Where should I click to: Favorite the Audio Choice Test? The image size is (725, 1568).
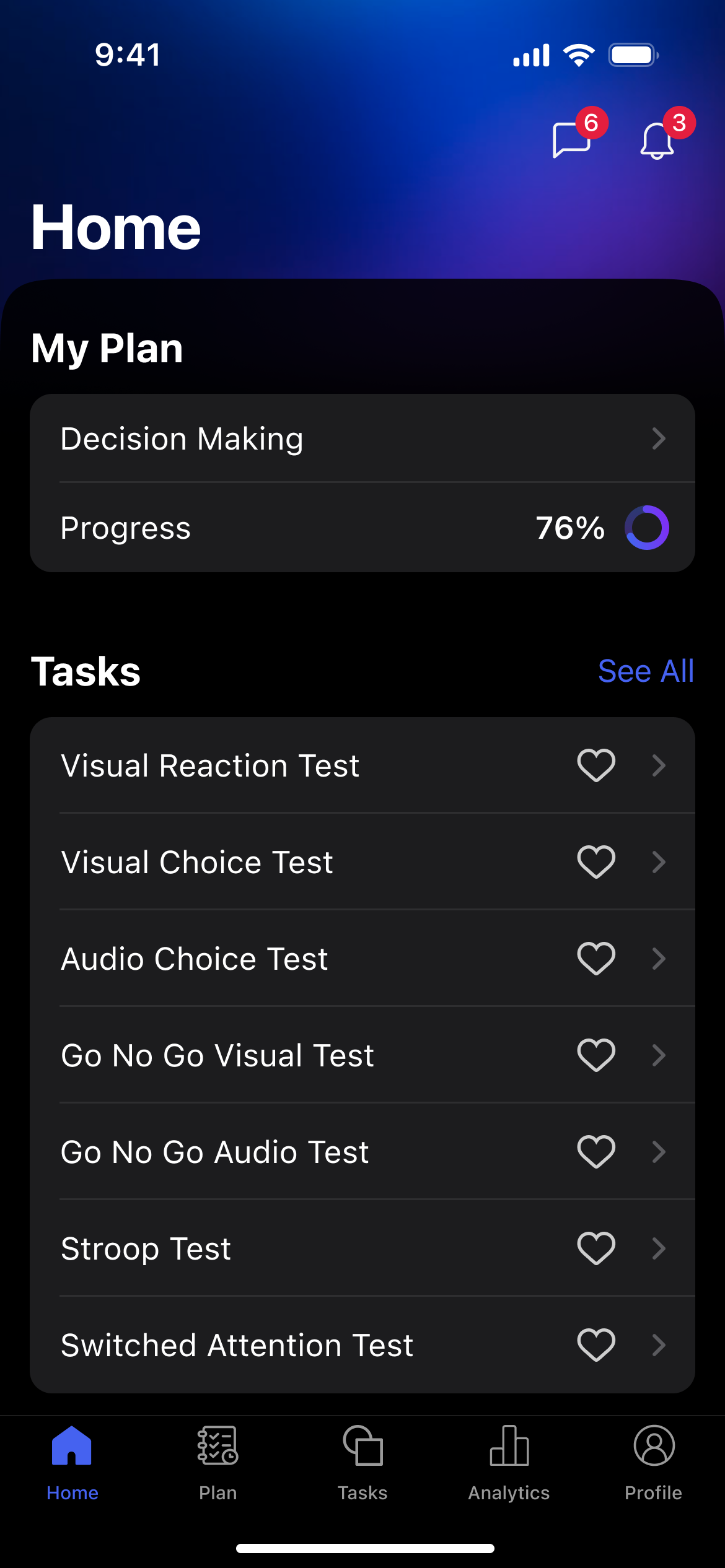(596, 959)
